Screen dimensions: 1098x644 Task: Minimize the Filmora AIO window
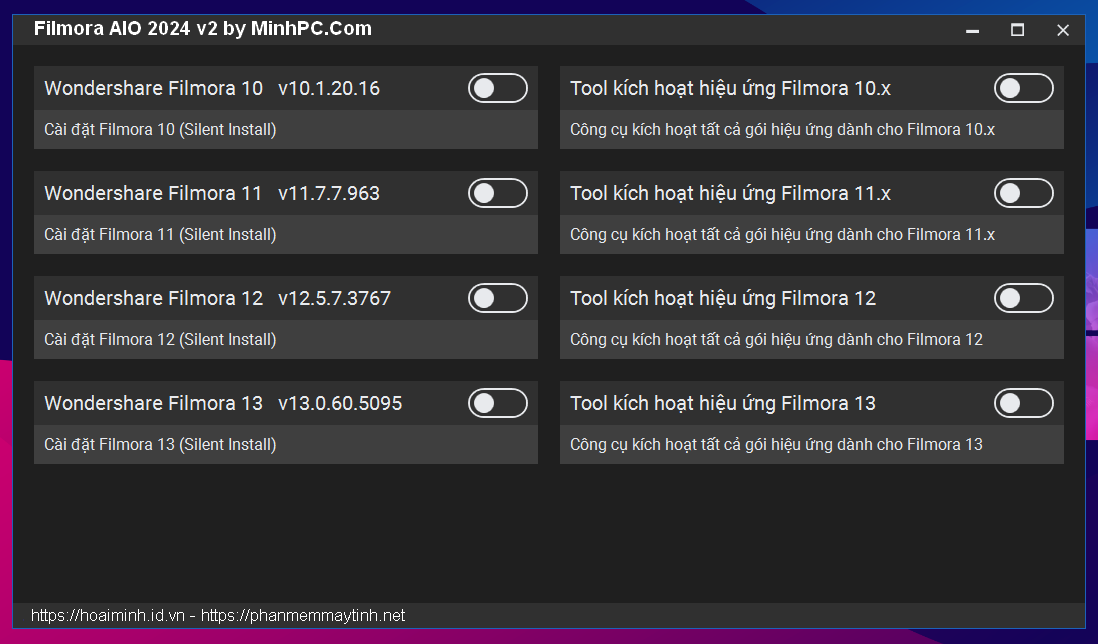point(973,30)
